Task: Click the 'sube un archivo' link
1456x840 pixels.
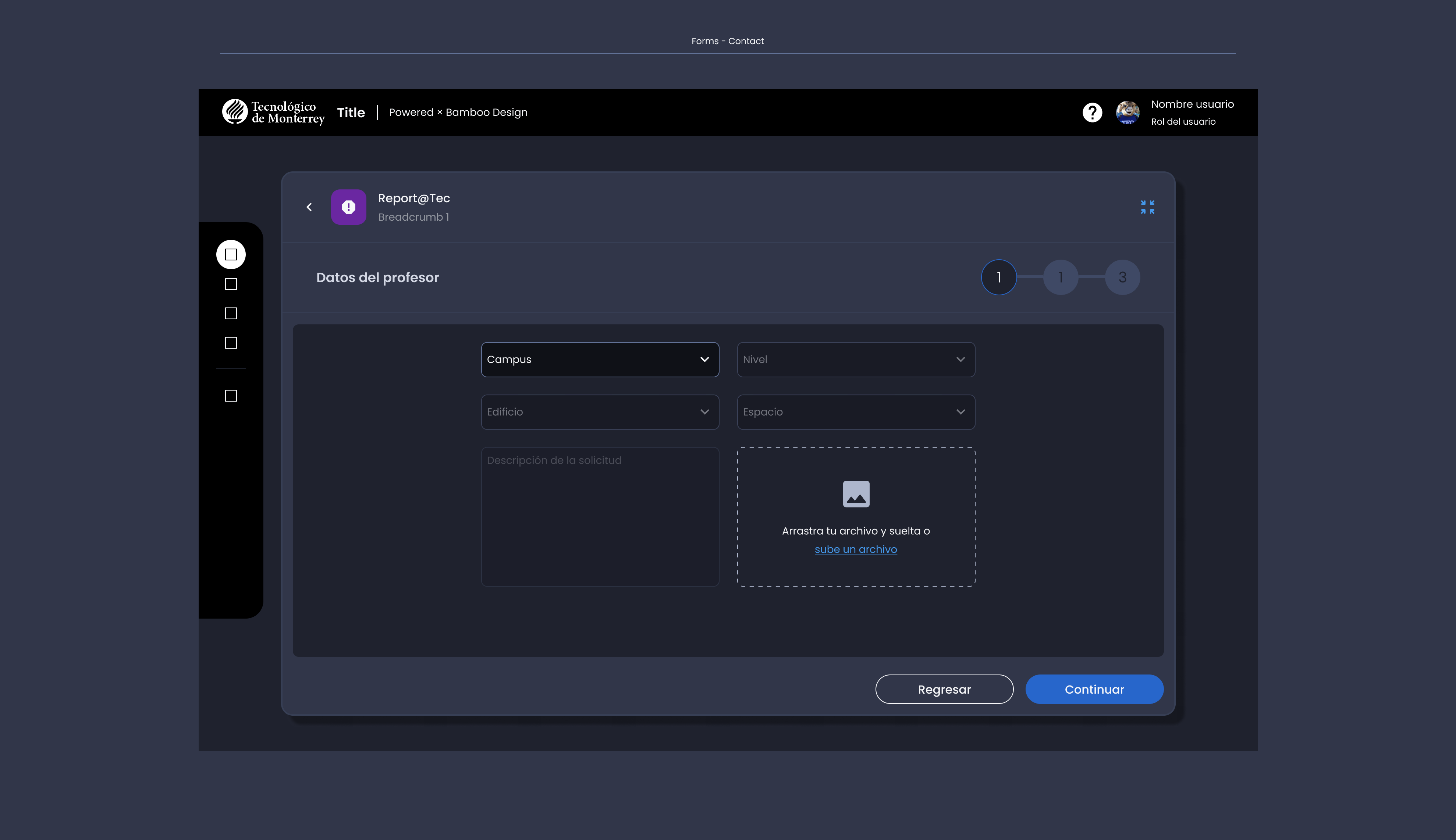Action: (856, 549)
